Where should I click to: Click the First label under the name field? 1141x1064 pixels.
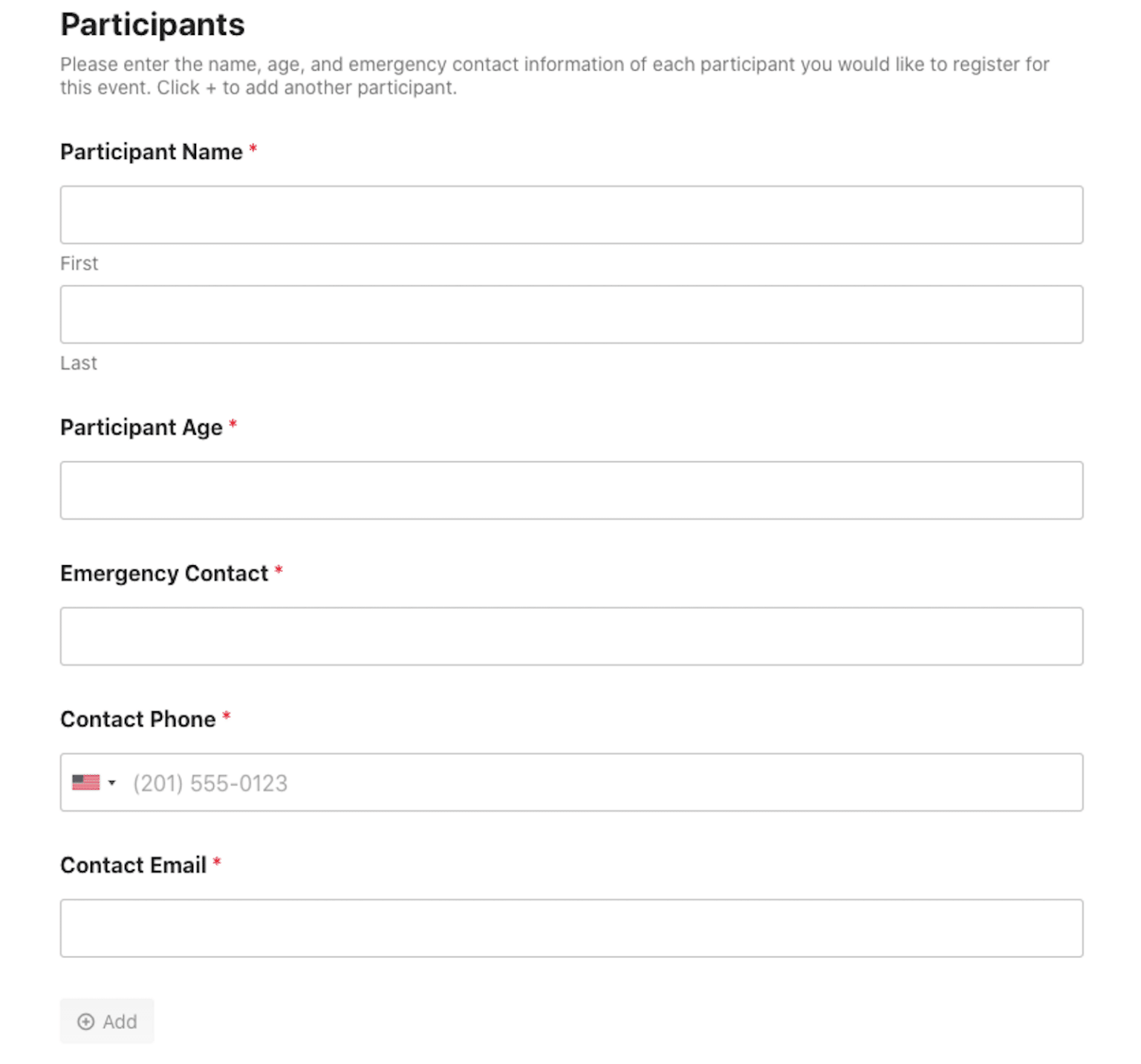[79, 263]
